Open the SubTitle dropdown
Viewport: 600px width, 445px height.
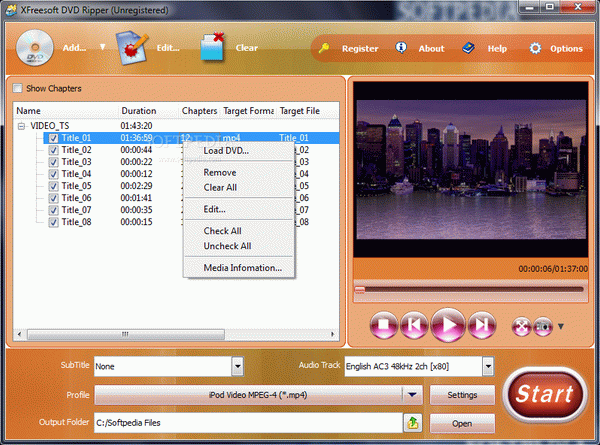click(x=238, y=367)
